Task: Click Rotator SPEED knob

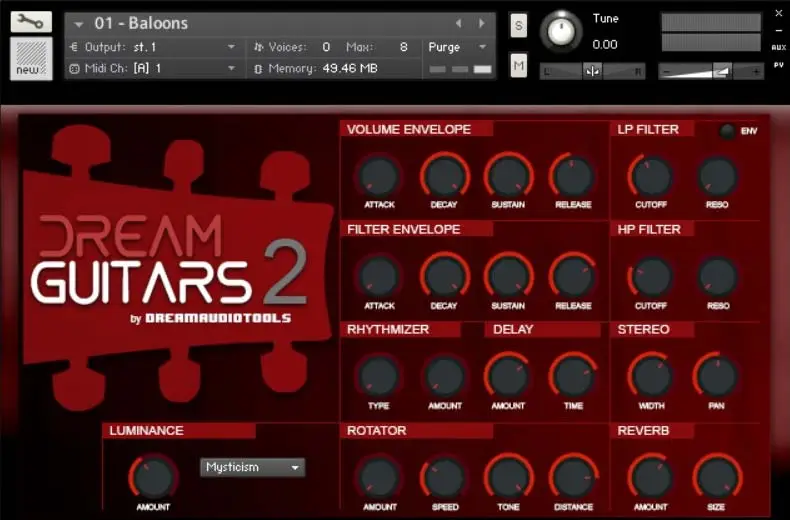Action: pos(444,478)
